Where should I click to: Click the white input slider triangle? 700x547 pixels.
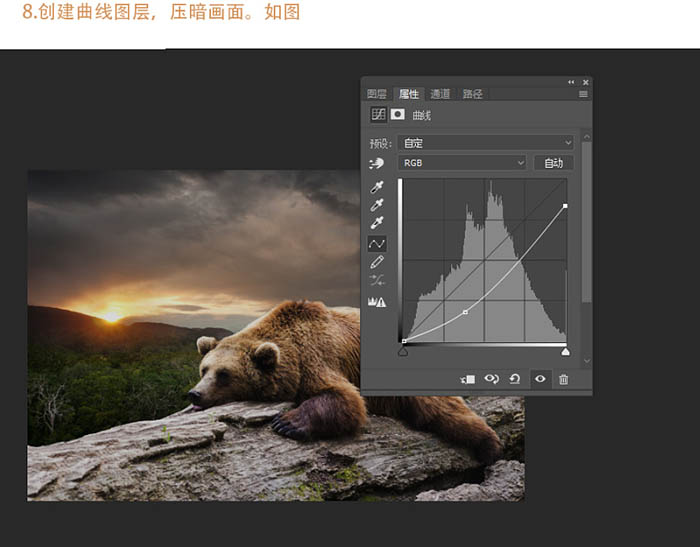click(566, 352)
